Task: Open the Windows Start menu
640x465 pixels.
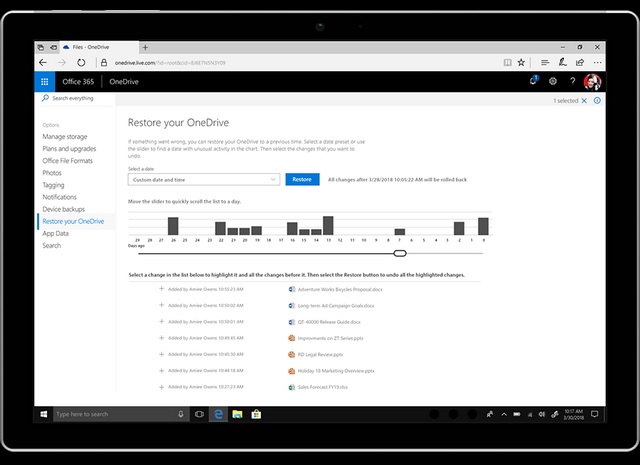Action: [44, 414]
